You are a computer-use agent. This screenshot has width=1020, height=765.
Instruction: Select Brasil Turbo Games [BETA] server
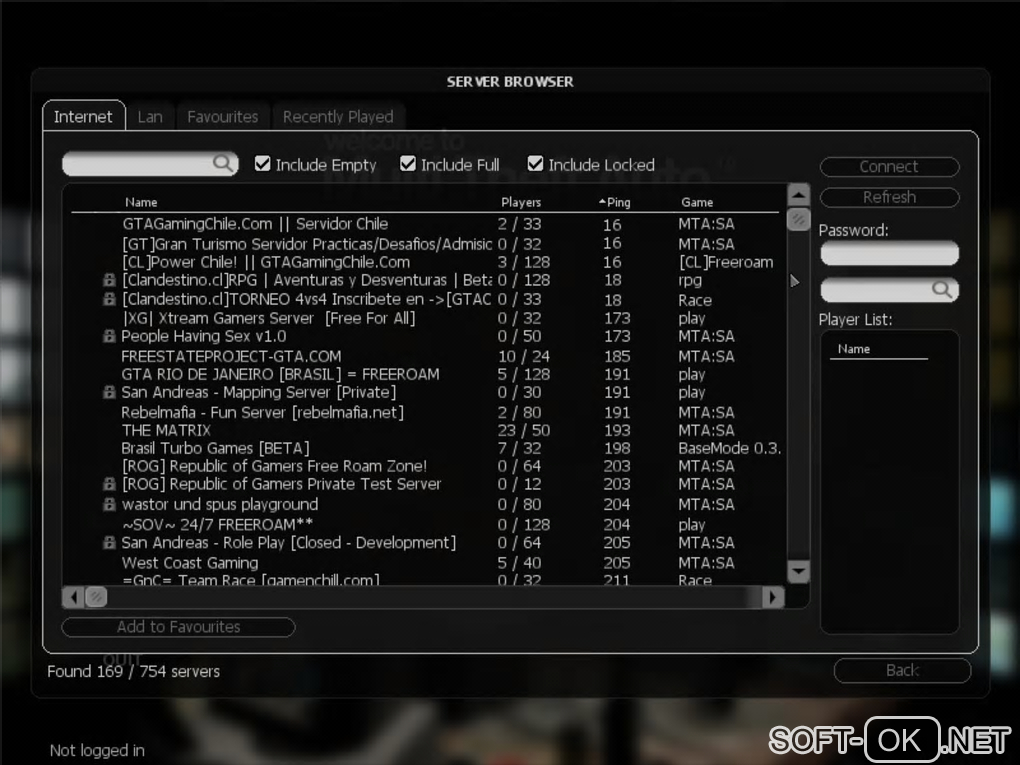coord(425,448)
